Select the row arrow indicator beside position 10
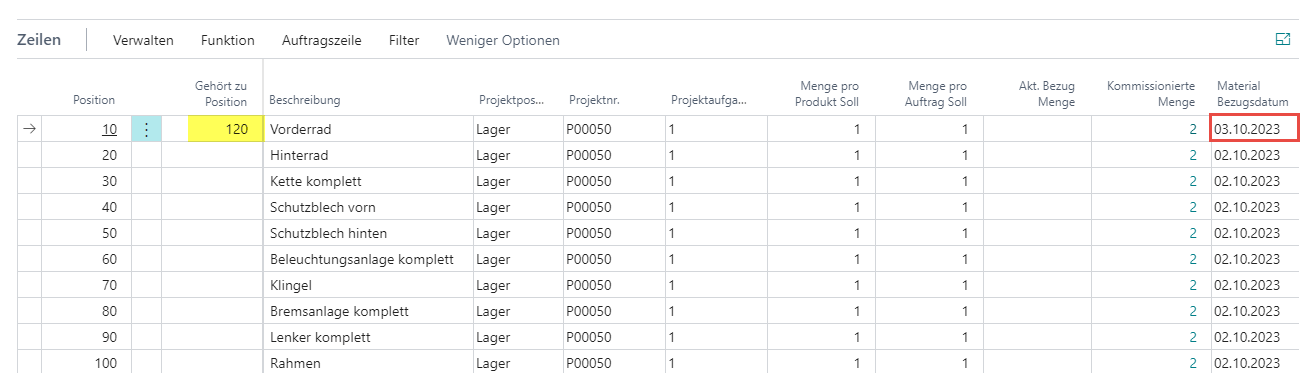This screenshot has height=373, width=1306. pyautogui.click(x=29, y=129)
